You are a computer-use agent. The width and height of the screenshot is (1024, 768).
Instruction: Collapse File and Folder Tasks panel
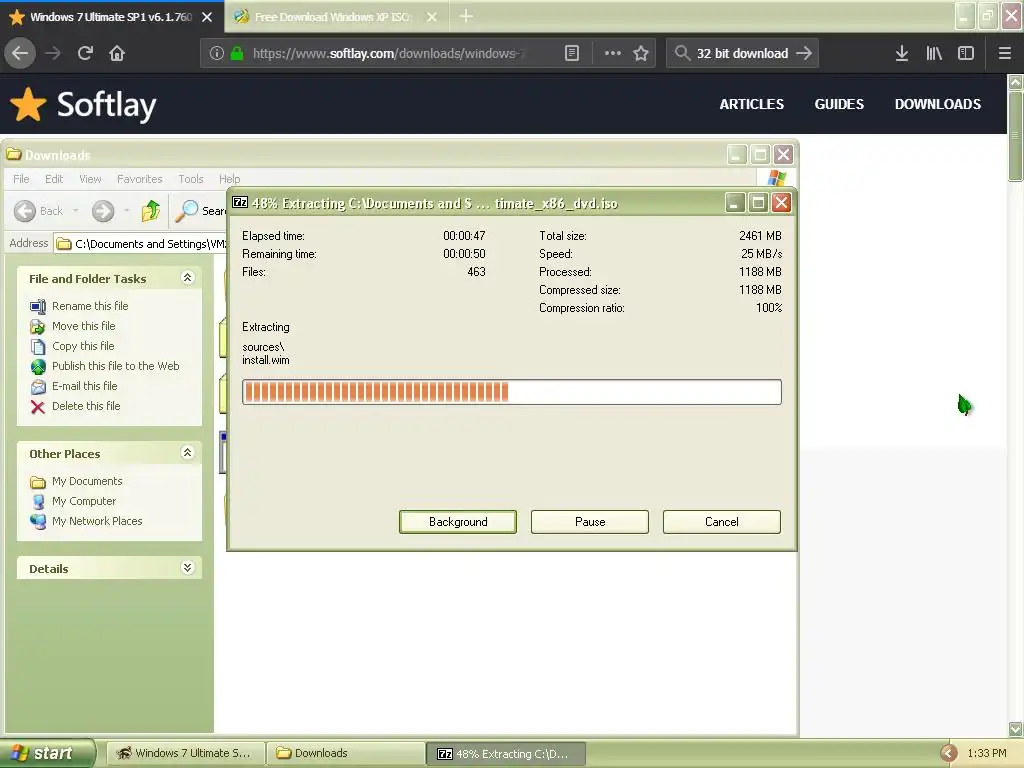tap(187, 278)
